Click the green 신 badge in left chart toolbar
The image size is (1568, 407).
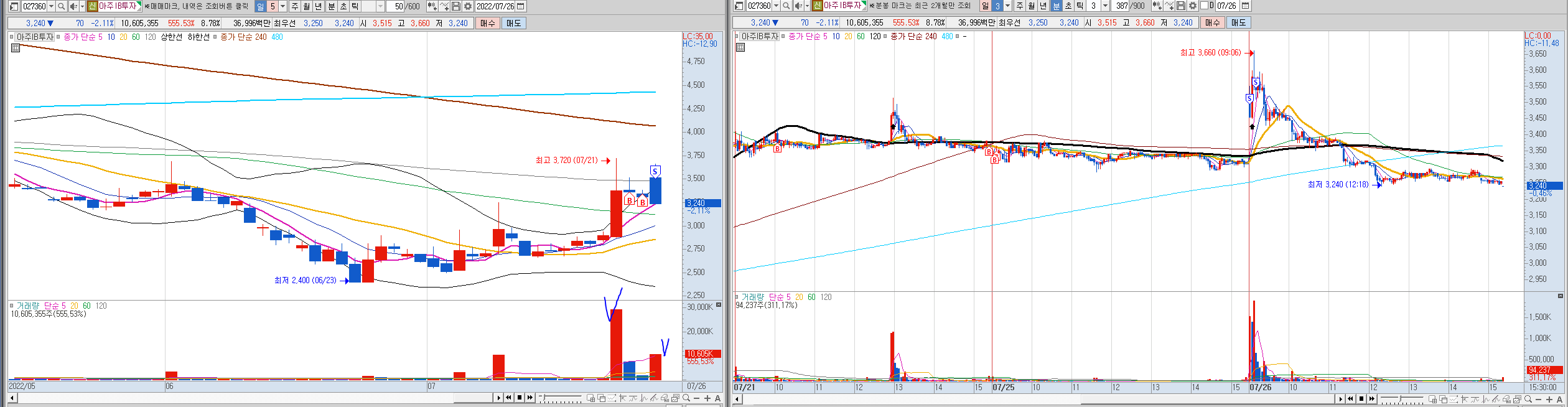click(x=92, y=6)
